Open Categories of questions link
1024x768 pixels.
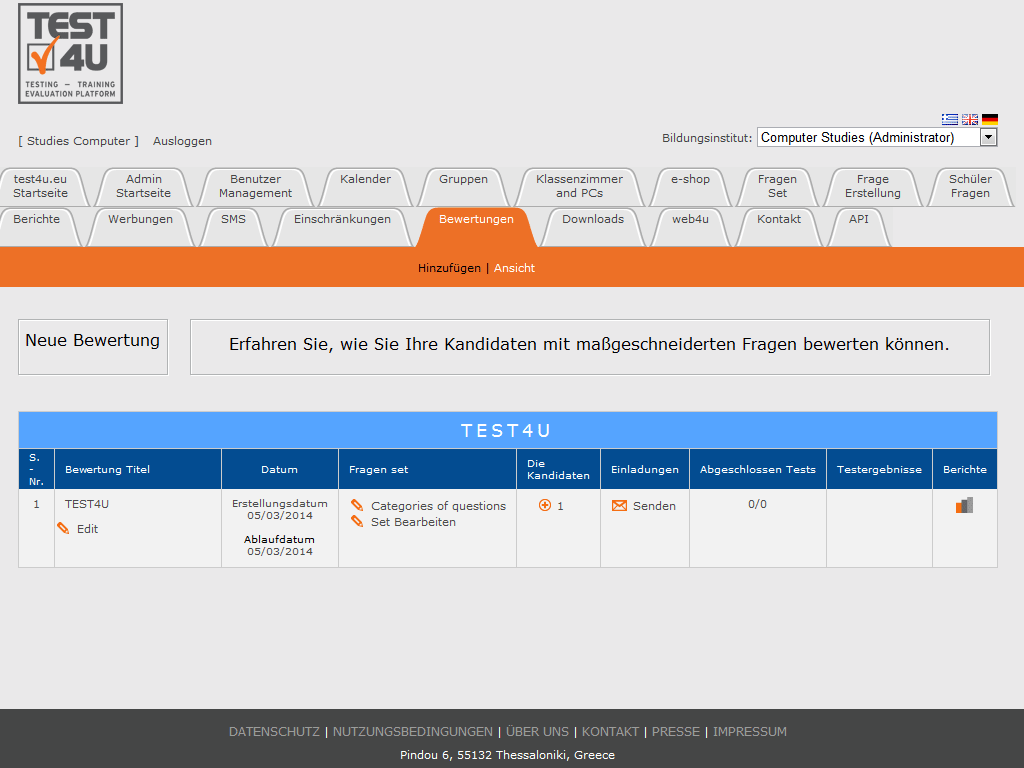(438, 506)
